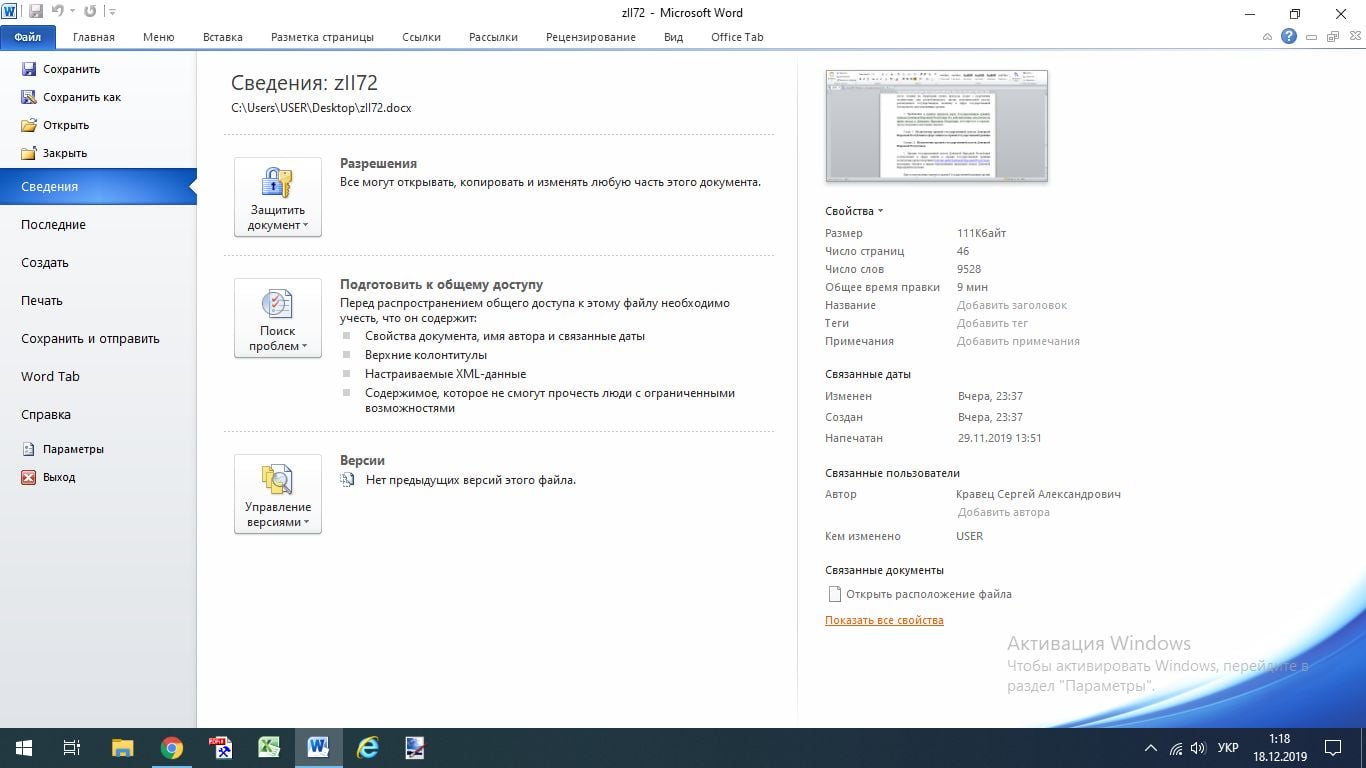This screenshot has height=768, width=1366.
Task: Open the Разметка страницы tab
Action: coord(322,37)
